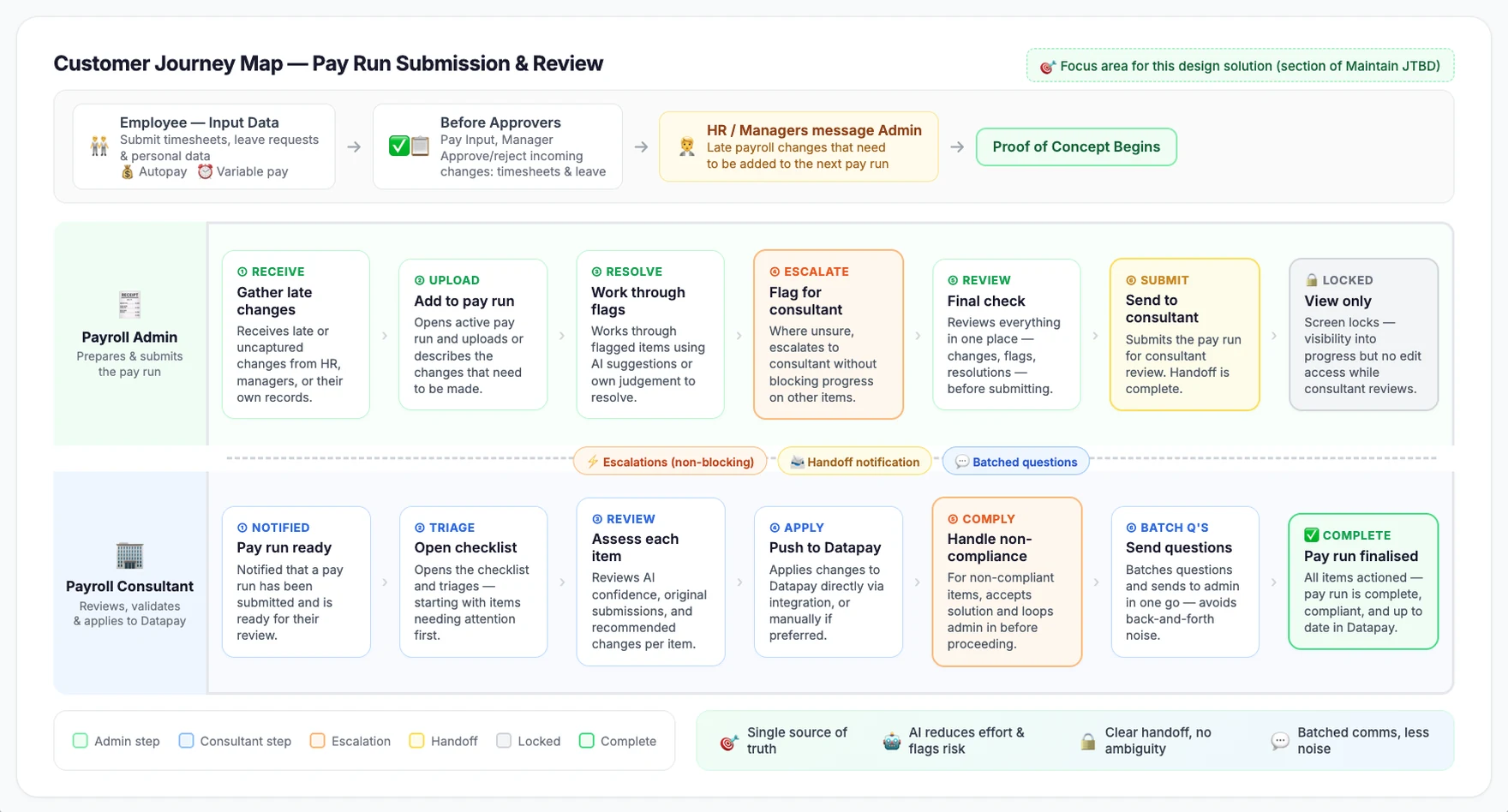1508x812 pixels.
Task: Click the green check icon on COMPLETE card
Action: [1311, 535]
